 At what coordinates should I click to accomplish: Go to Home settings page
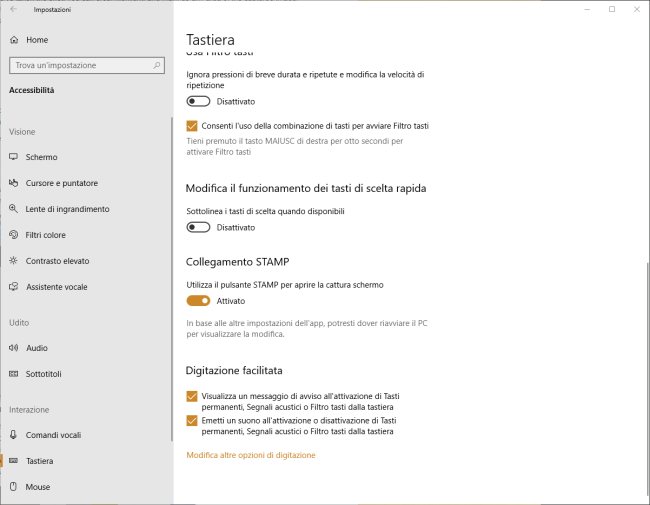click(x=37, y=40)
